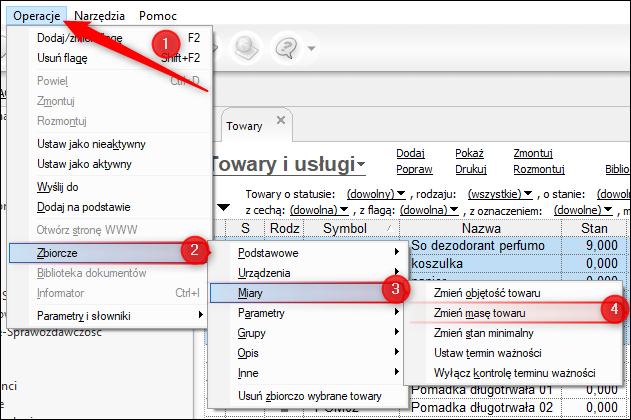Click the Dodaj link
The height and width of the screenshot is (420, 631).
tap(410, 153)
